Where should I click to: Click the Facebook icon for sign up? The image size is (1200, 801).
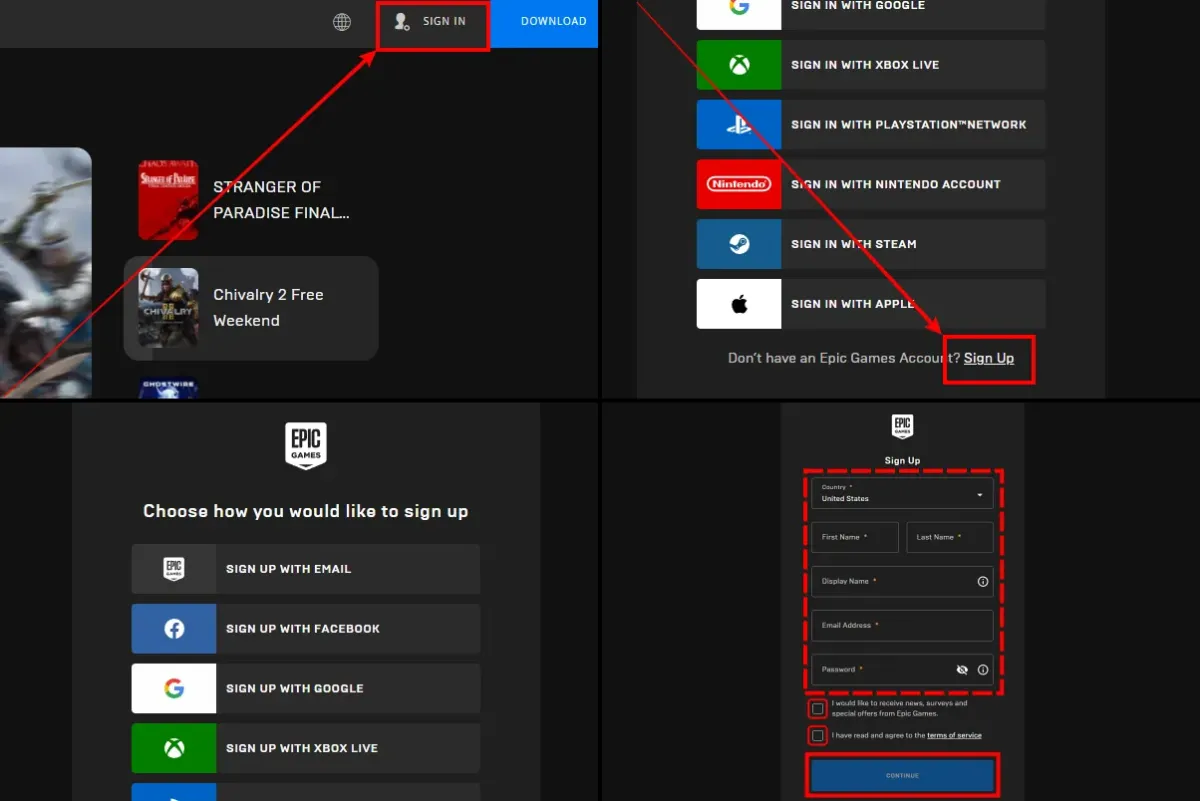coord(174,629)
